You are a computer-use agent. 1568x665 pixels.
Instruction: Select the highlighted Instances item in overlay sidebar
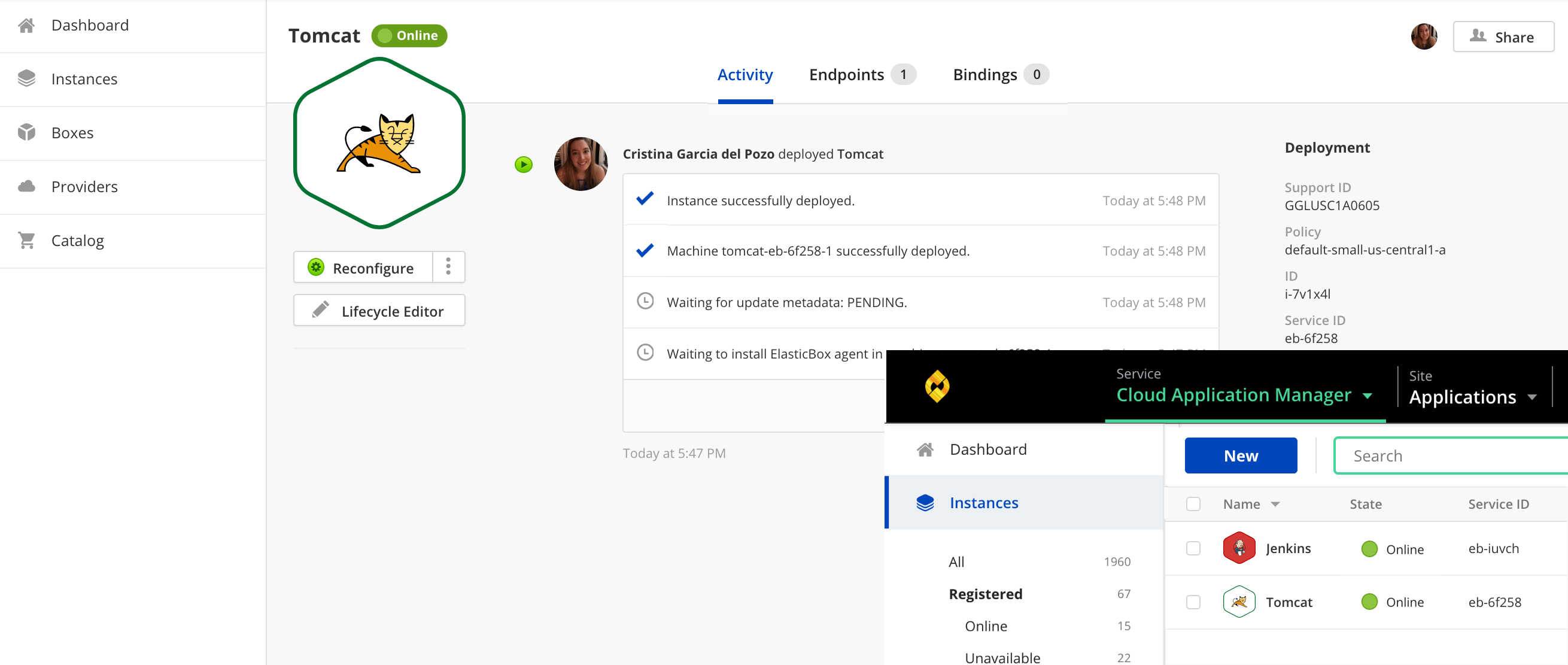point(1024,502)
